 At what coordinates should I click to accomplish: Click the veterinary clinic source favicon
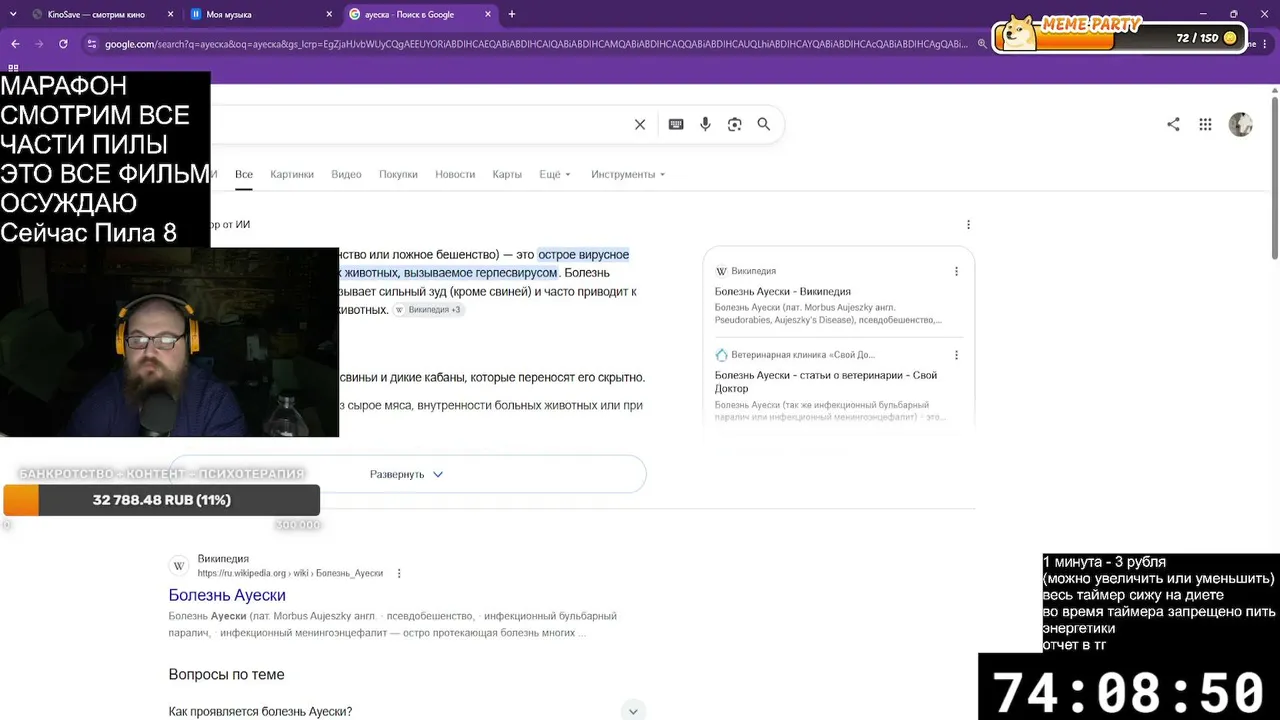721,355
